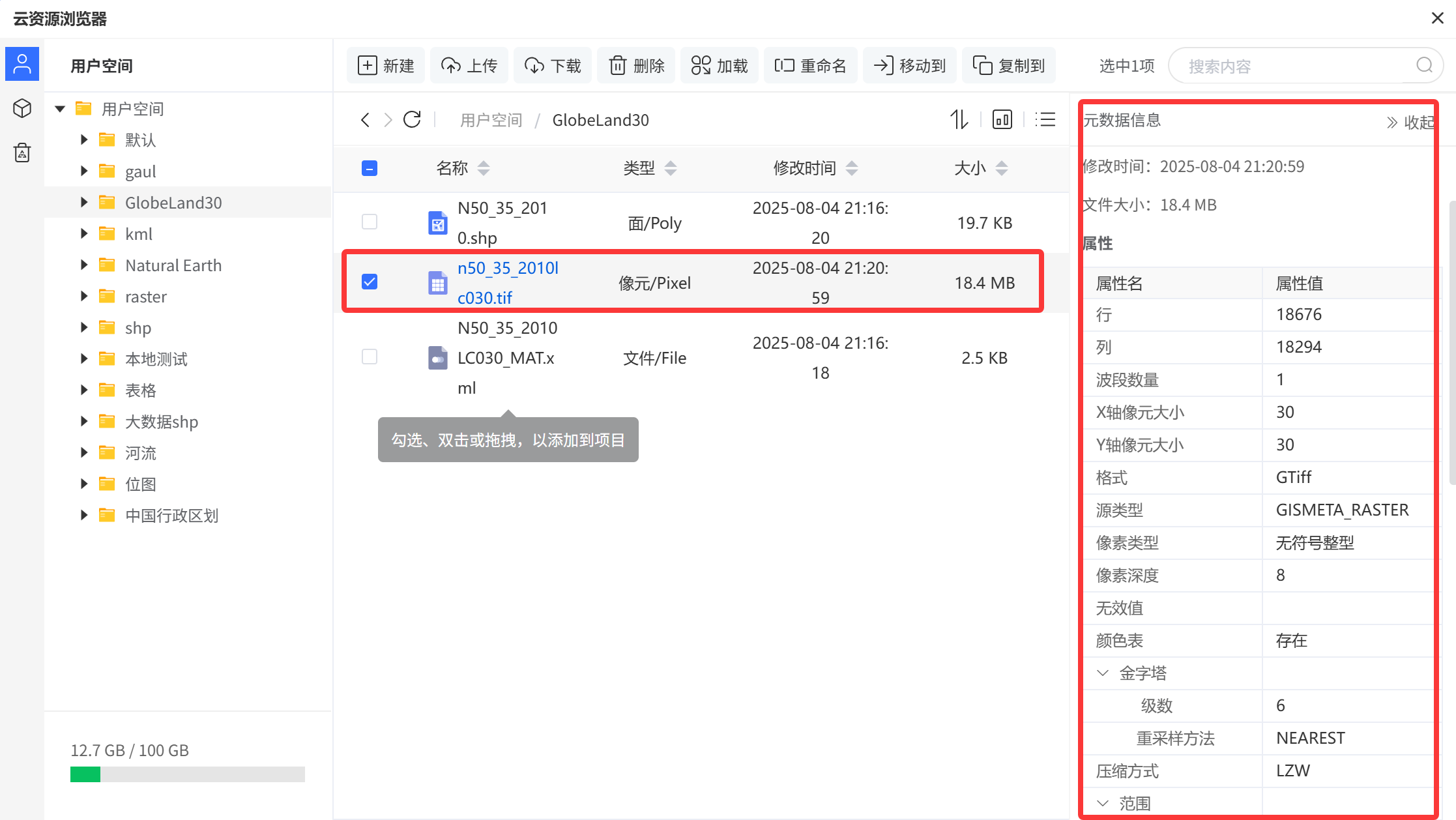This screenshot has height=820, width=1456.
Task: Uncheck the n50_35_2010lc030.tif checkbox
Action: pos(370,282)
